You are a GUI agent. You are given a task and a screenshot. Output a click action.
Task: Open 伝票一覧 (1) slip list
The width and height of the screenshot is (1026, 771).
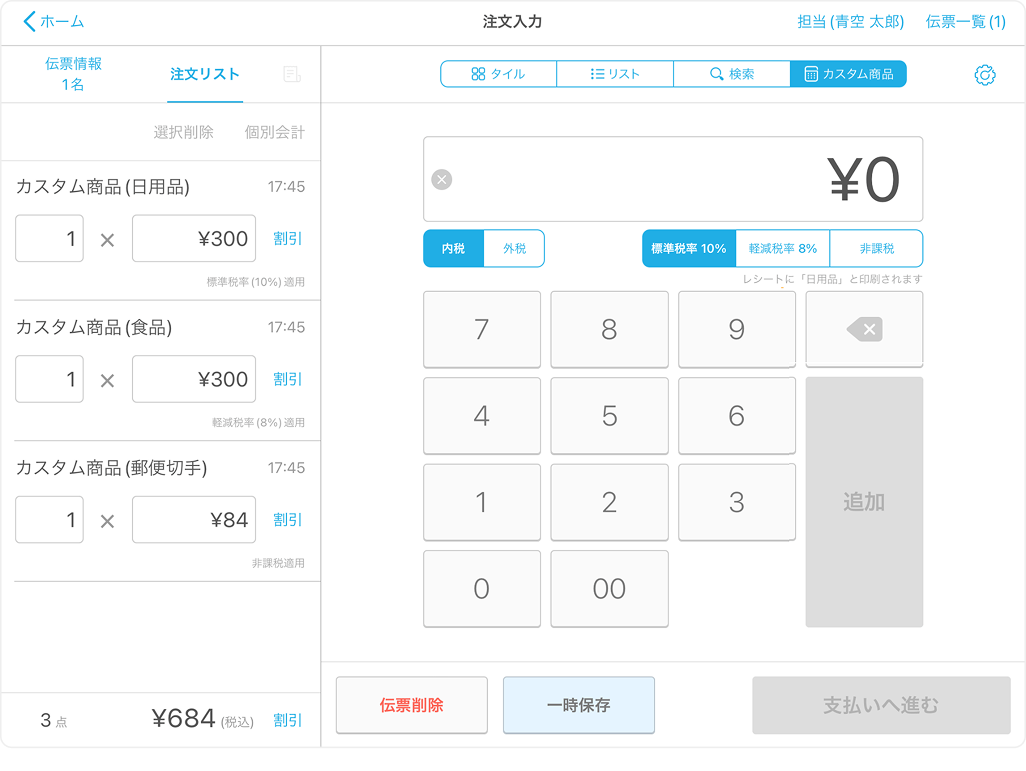965,22
